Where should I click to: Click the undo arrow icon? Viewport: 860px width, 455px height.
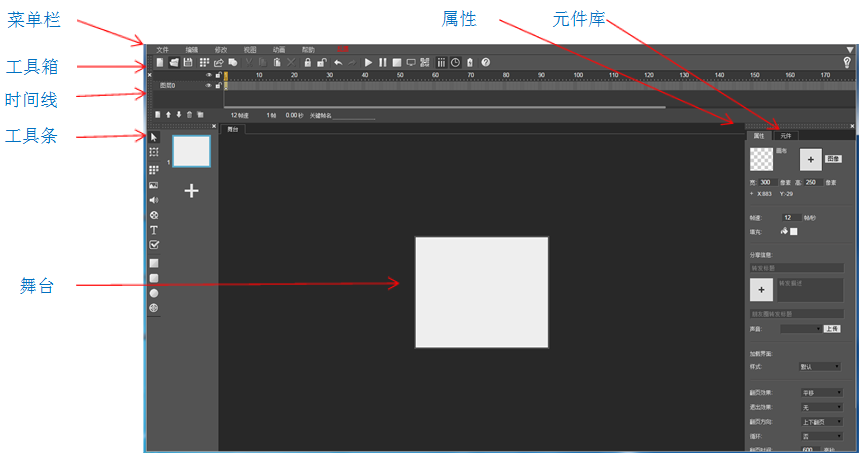pos(338,62)
